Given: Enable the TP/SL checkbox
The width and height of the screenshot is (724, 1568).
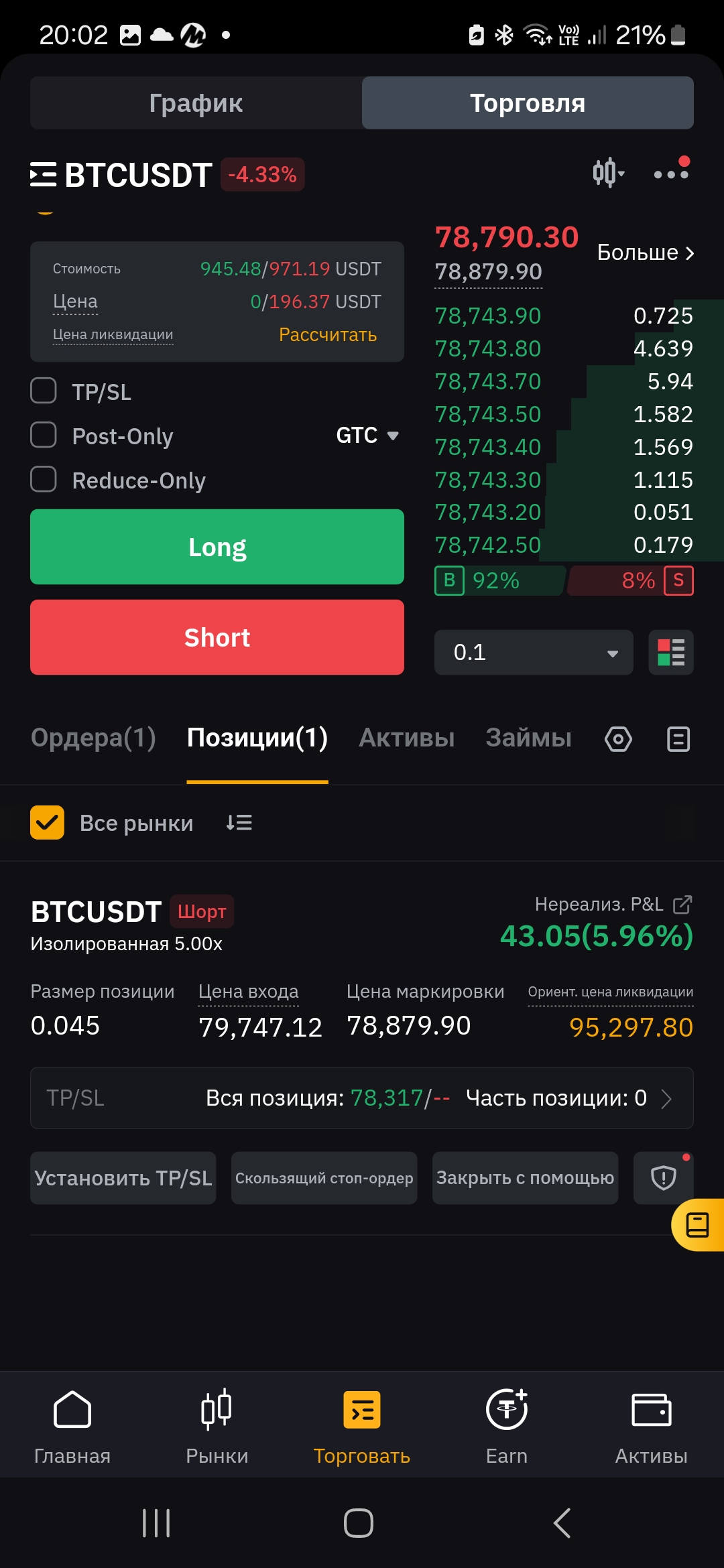Looking at the screenshot, I should (44, 391).
